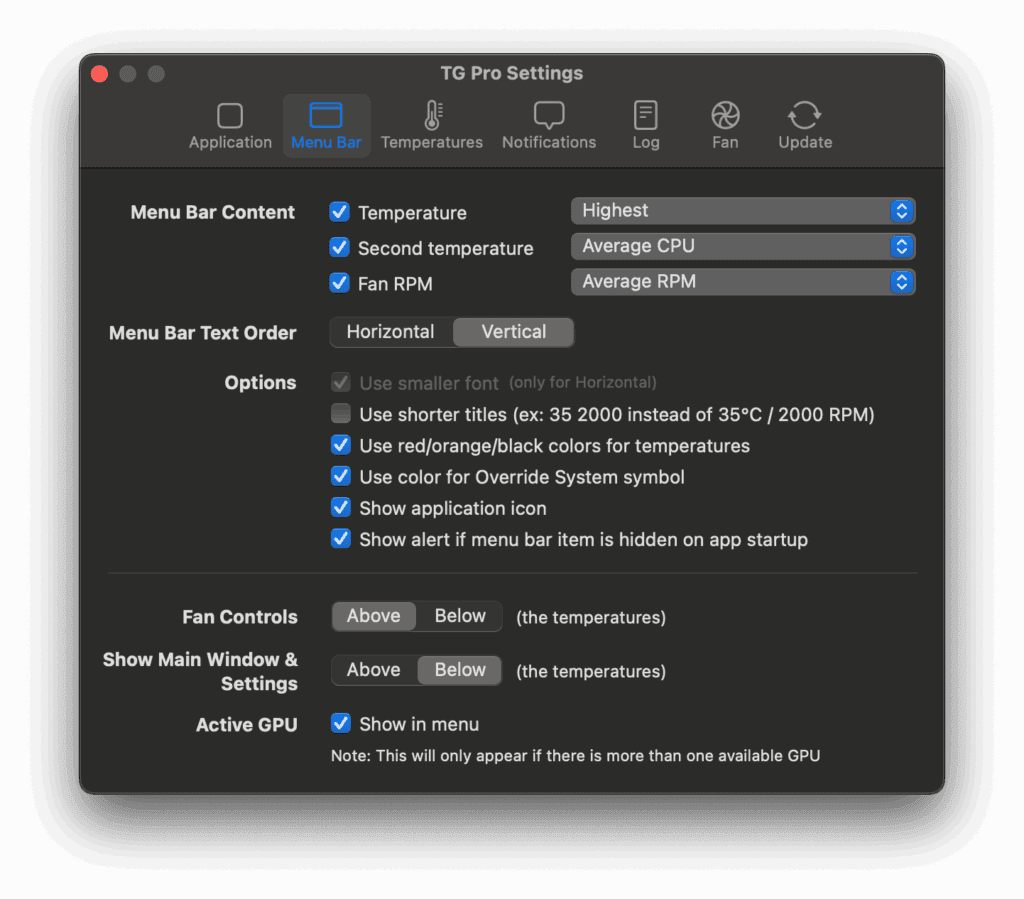Select Vertical menu bar text order
Screen dimensions: 1024x899
point(514,332)
